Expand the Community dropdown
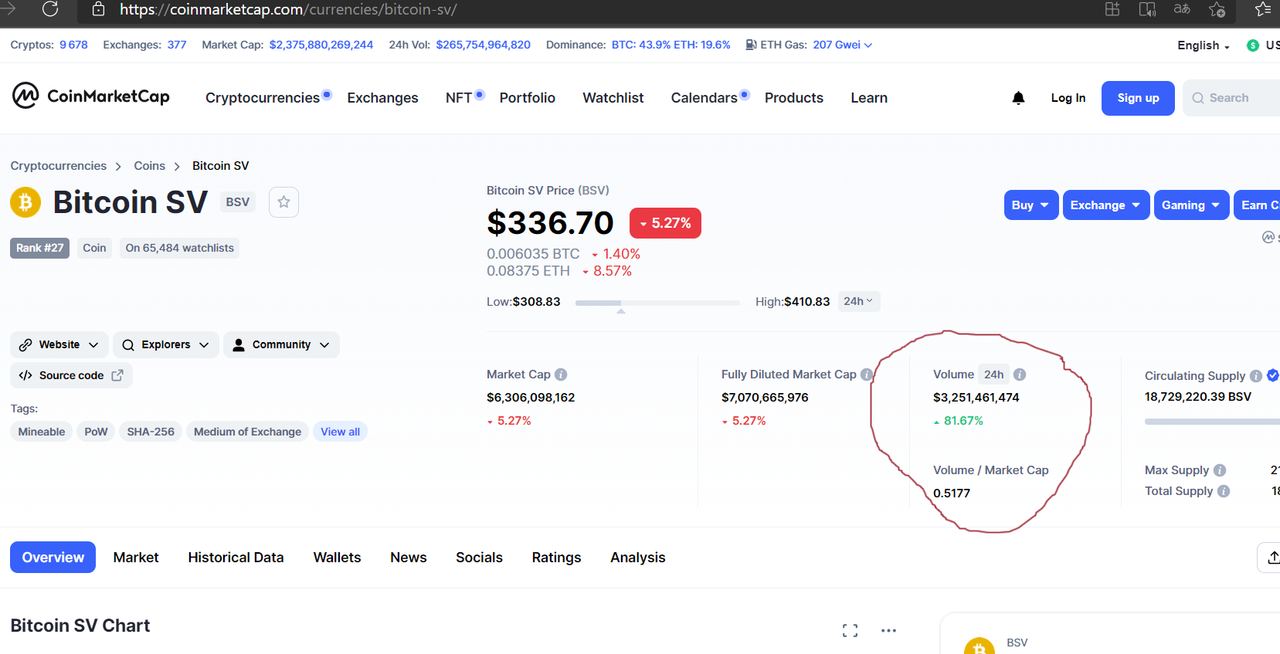Viewport: 1280px width, 654px height. (x=281, y=345)
